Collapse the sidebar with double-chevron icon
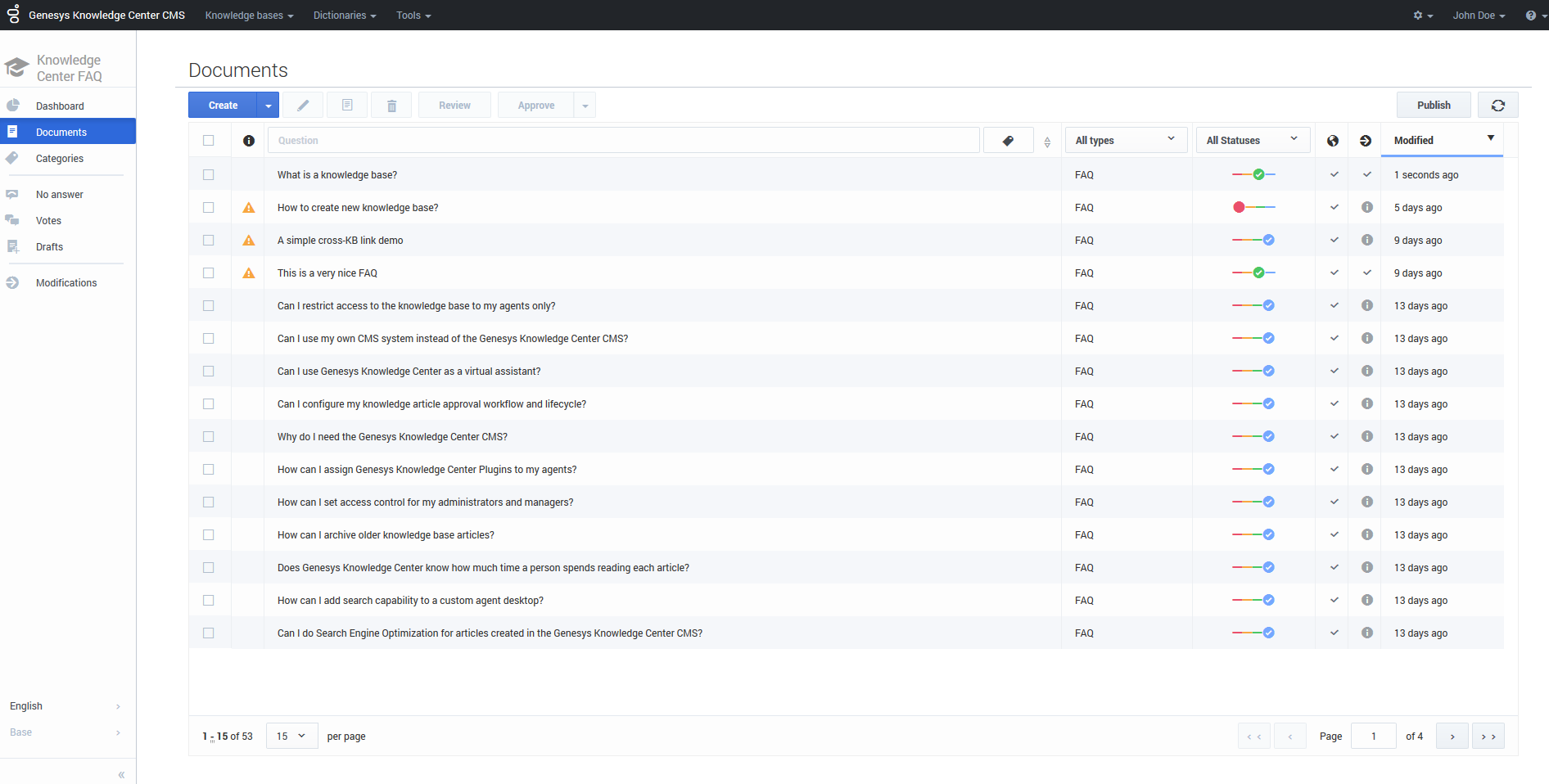Screen dimensions: 1549x784 click(121, 774)
